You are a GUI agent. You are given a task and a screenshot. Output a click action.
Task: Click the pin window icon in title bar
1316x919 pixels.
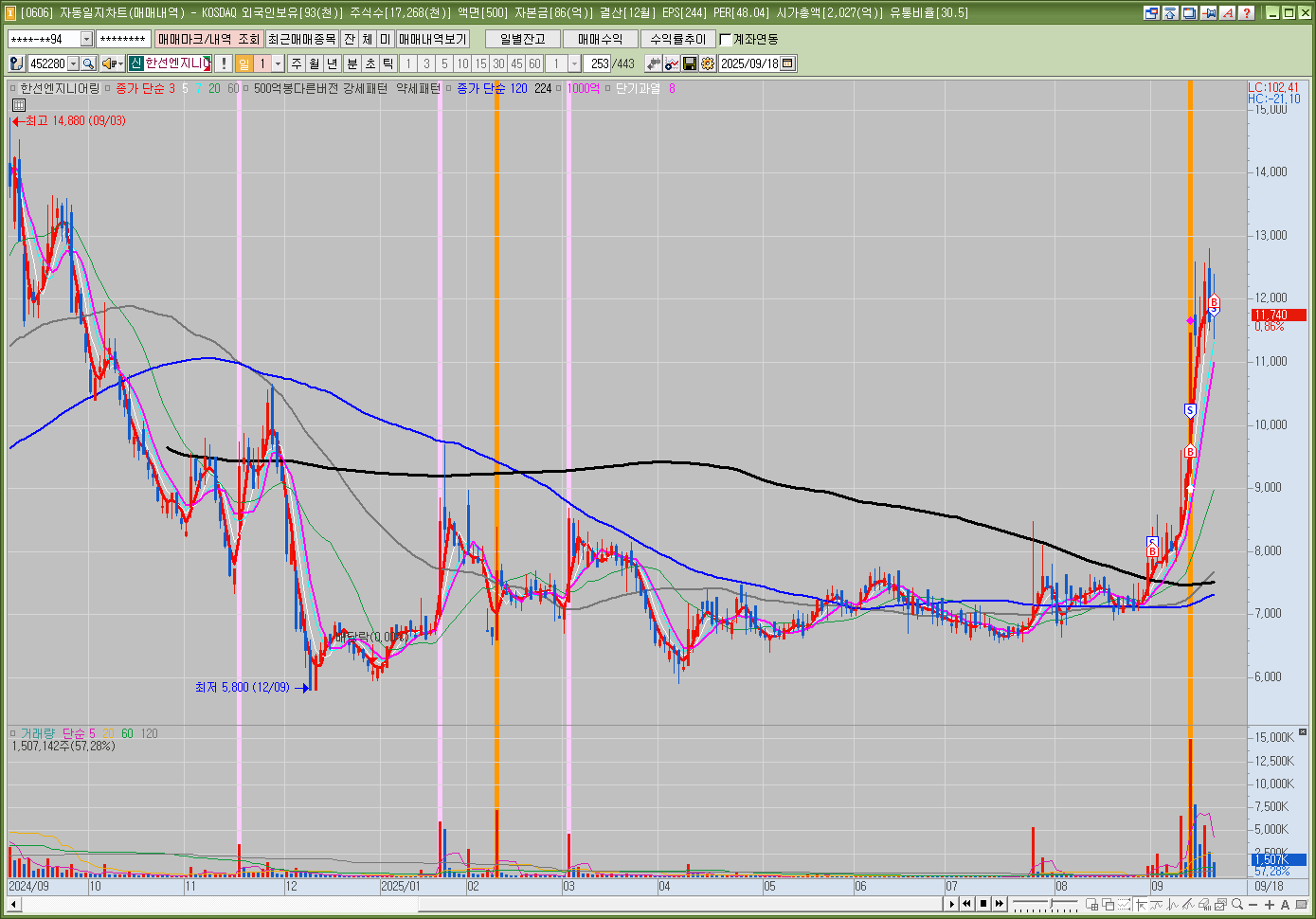tap(1208, 12)
